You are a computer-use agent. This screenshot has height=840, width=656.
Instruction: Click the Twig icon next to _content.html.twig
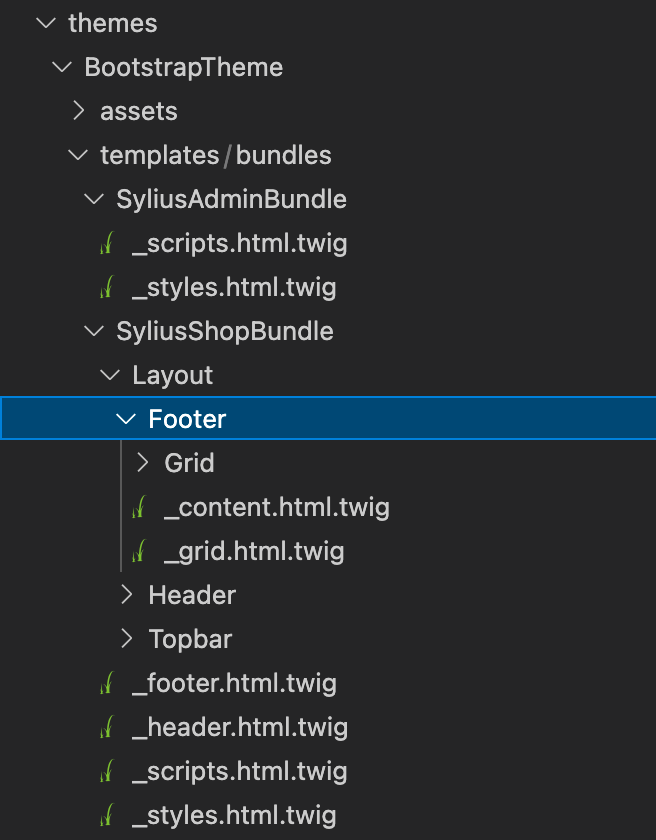[x=139, y=506]
